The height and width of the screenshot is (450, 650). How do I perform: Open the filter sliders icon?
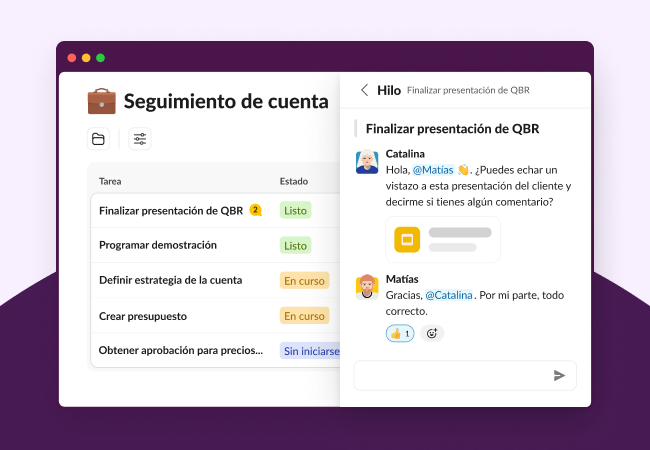click(x=140, y=139)
